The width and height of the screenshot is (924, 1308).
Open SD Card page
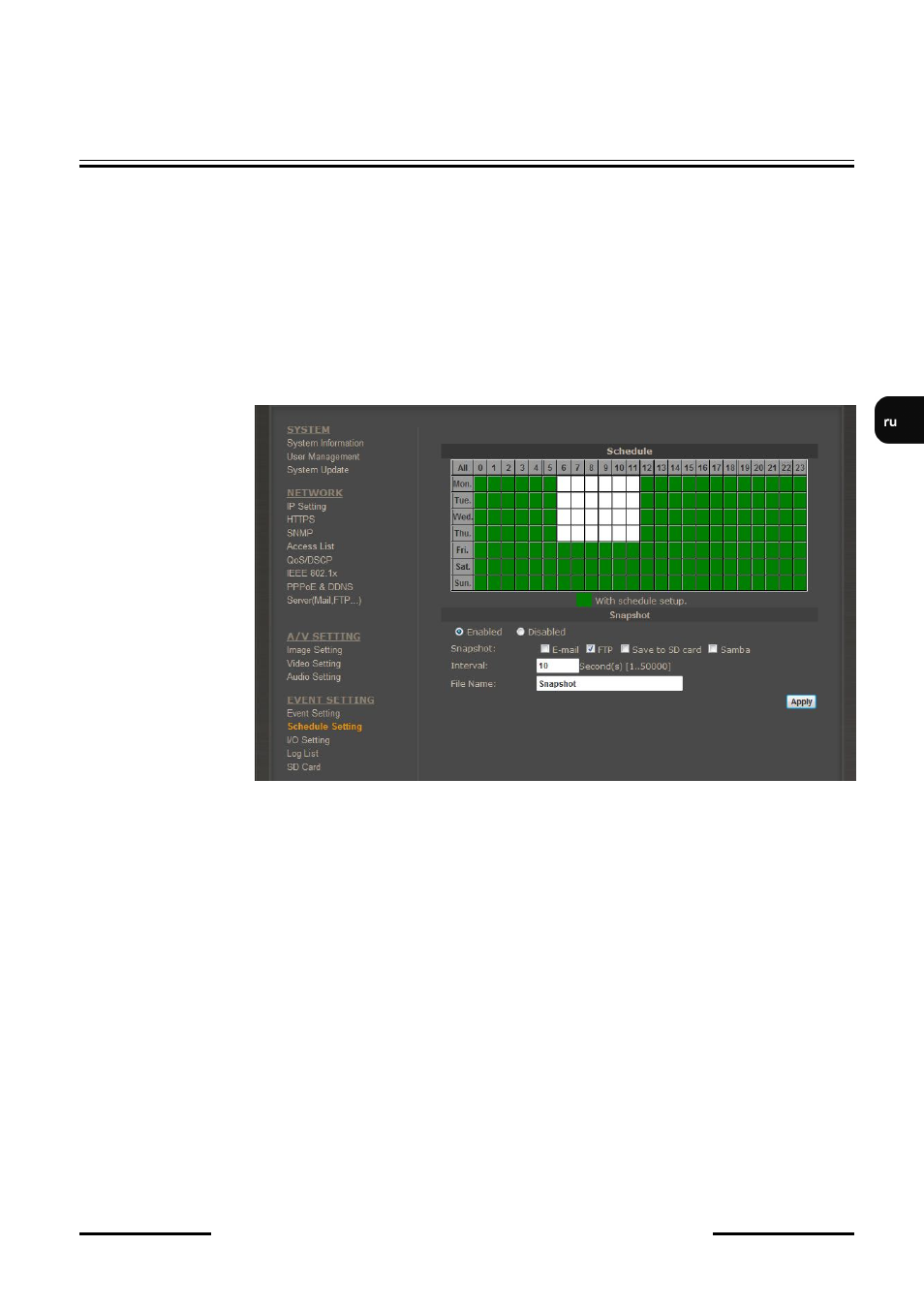coord(303,767)
